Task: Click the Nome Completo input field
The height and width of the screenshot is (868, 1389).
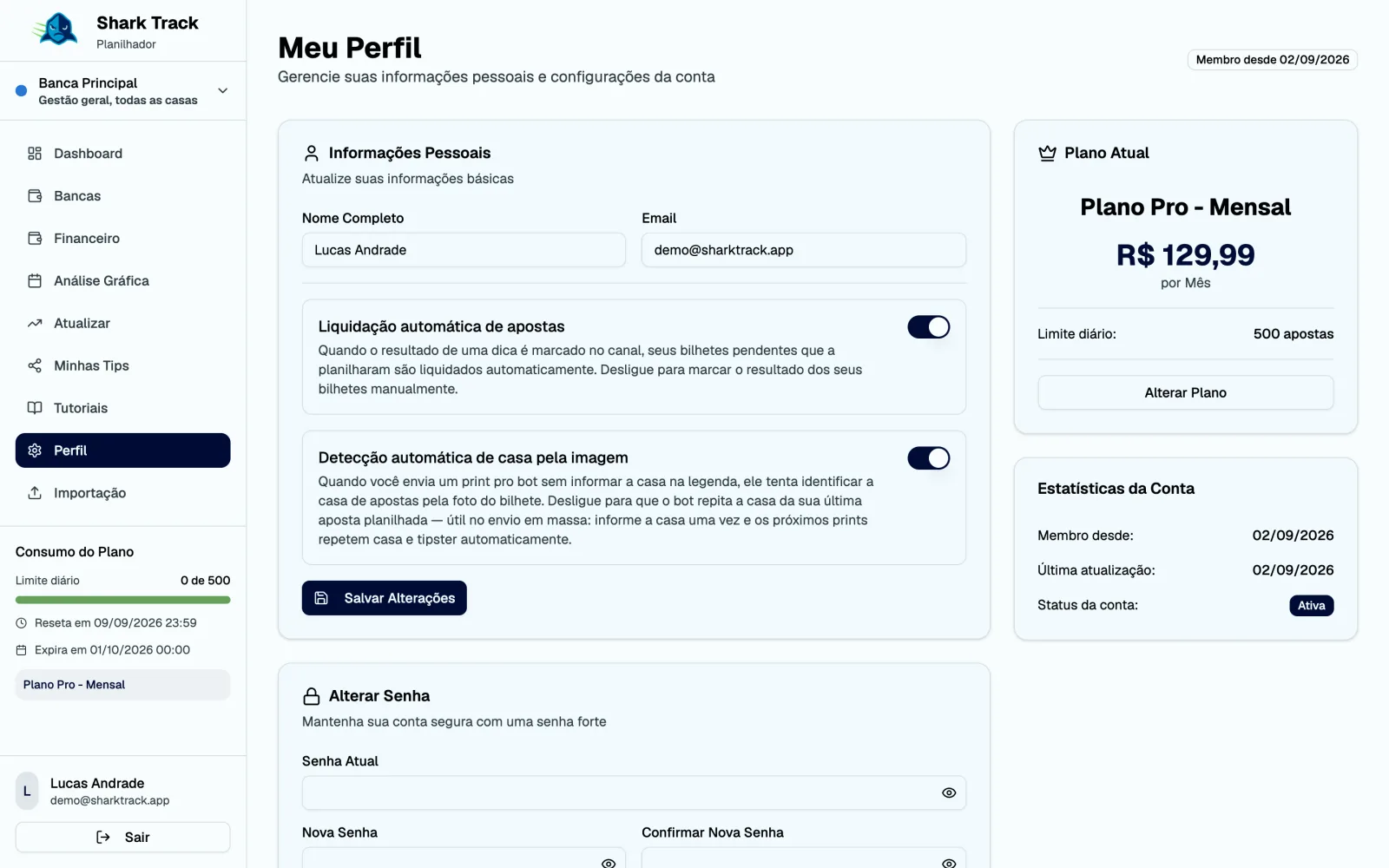Action: click(464, 250)
